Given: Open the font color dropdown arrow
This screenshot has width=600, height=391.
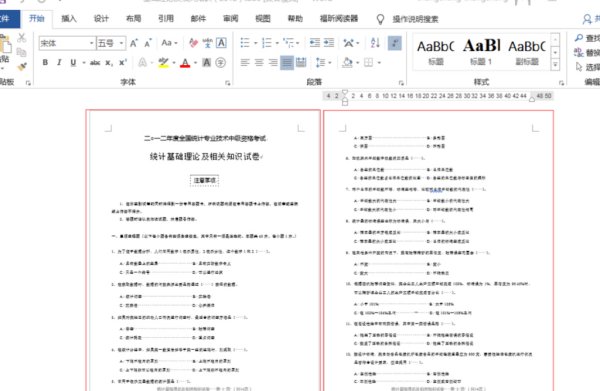Looking at the screenshot, I should pyautogui.click(x=196, y=63).
